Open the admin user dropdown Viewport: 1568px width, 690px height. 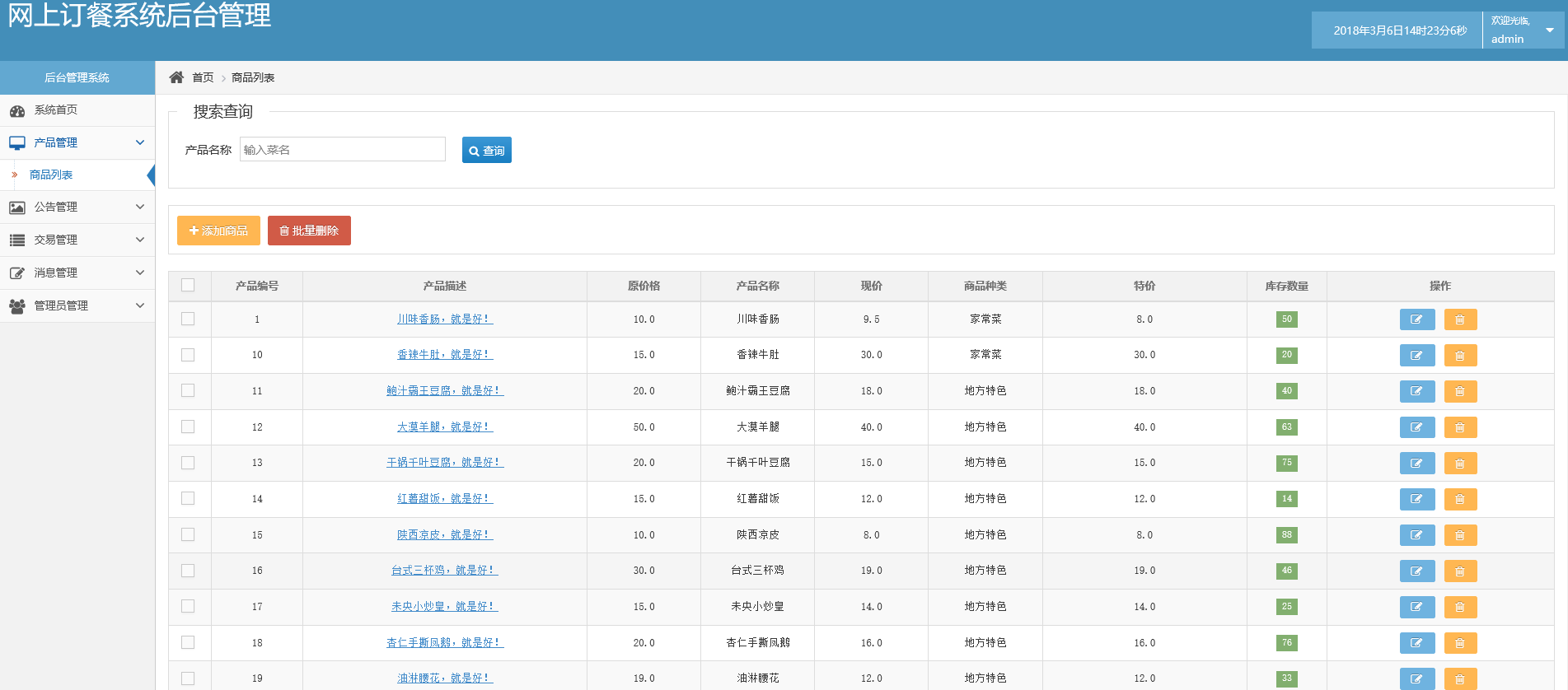tap(1523, 30)
